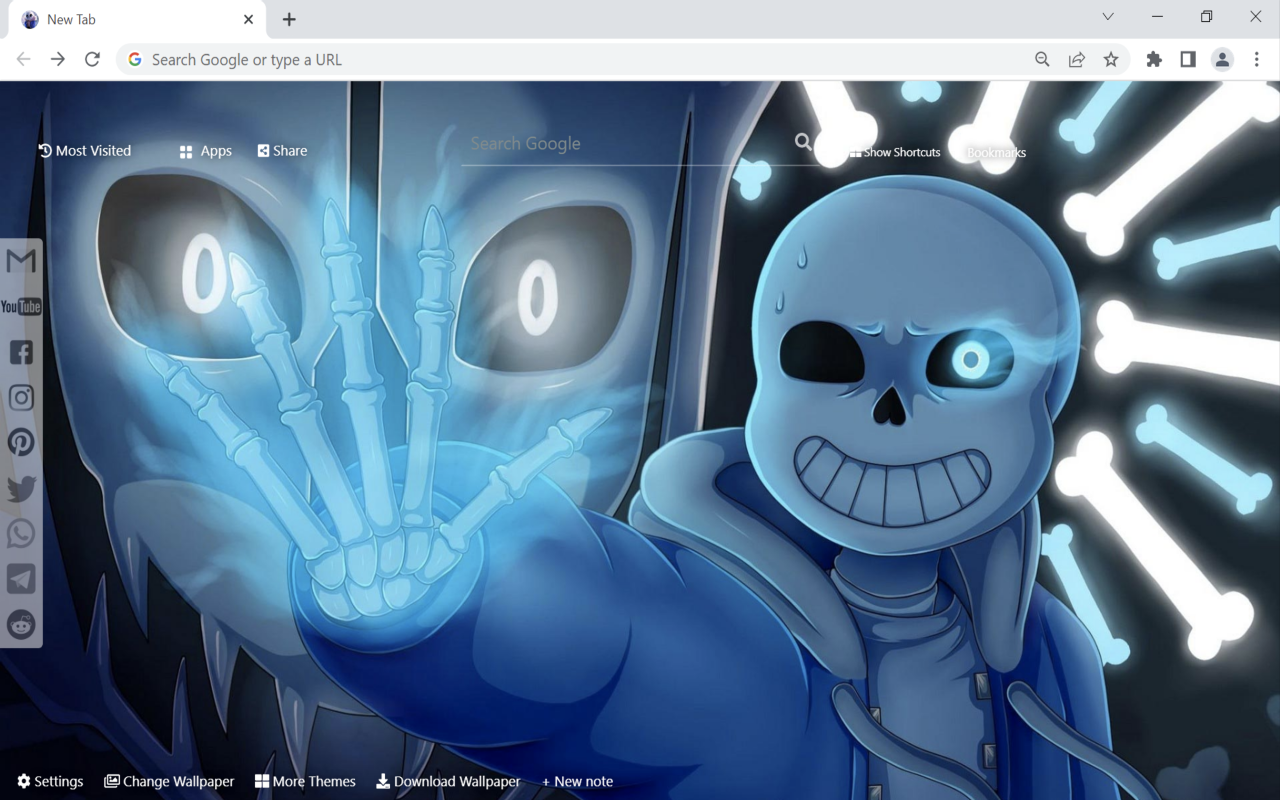Open More Themes
Screen dimensions: 1280x800
[x=305, y=781]
